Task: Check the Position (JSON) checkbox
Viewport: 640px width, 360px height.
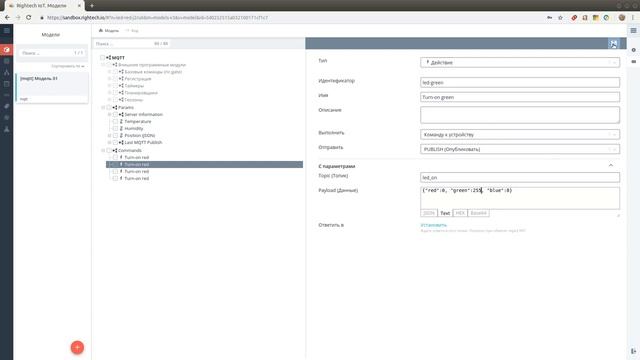Action: click(115, 135)
